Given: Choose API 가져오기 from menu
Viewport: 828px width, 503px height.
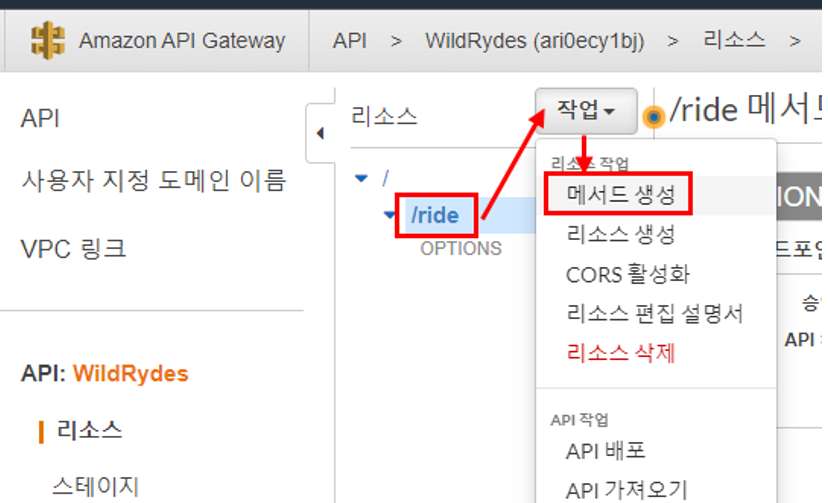Looking at the screenshot, I should 626,490.
